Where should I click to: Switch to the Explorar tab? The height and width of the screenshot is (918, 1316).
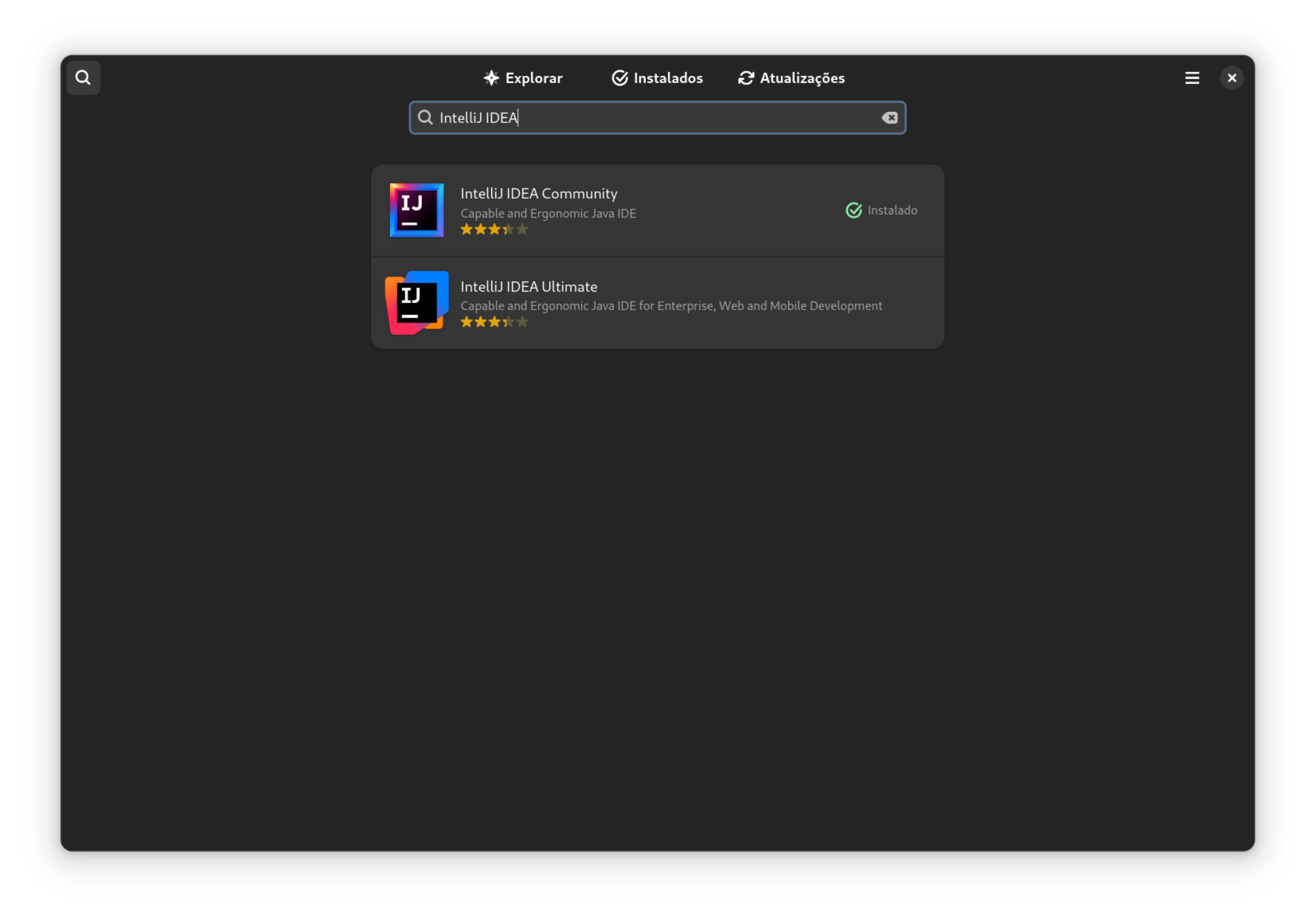(522, 77)
